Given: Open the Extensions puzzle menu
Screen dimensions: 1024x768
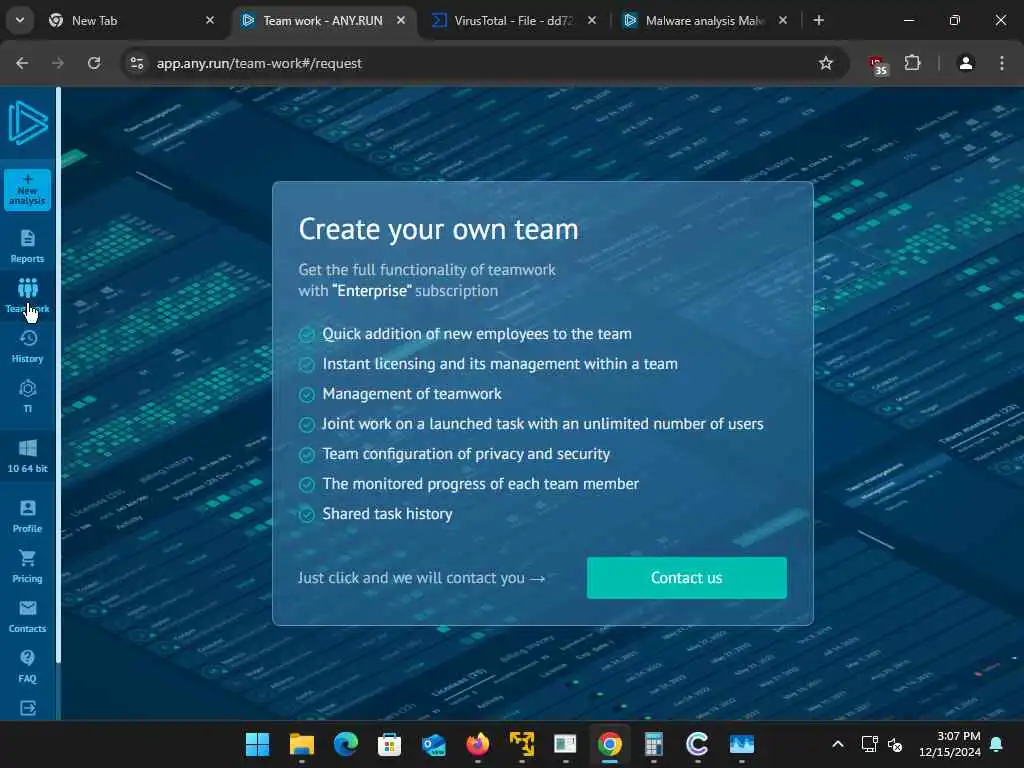Looking at the screenshot, I should tap(912, 63).
